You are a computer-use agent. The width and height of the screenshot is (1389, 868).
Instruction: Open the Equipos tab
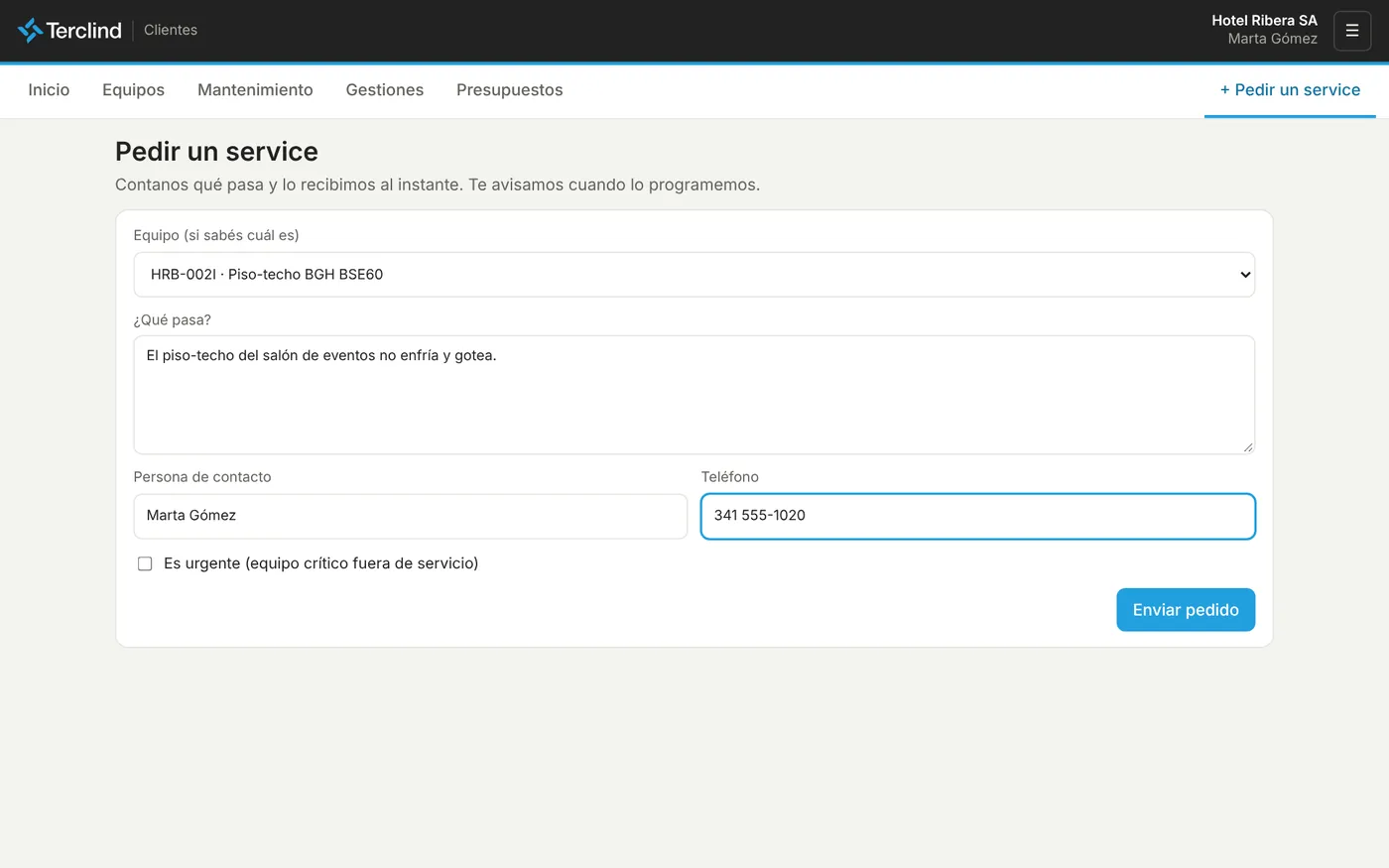[x=133, y=90]
